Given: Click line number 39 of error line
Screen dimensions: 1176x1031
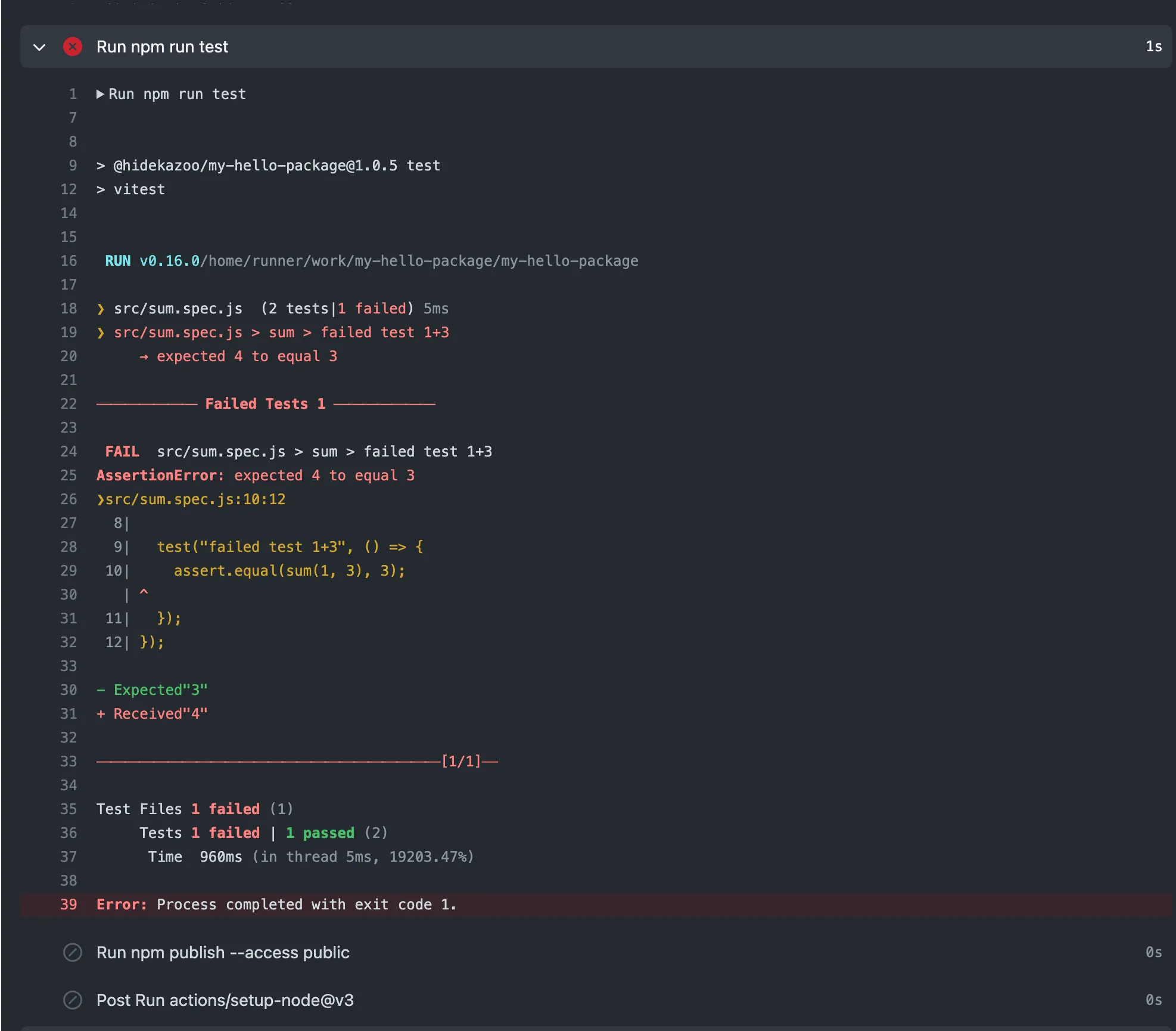Looking at the screenshot, I should (x=69, y=905).
